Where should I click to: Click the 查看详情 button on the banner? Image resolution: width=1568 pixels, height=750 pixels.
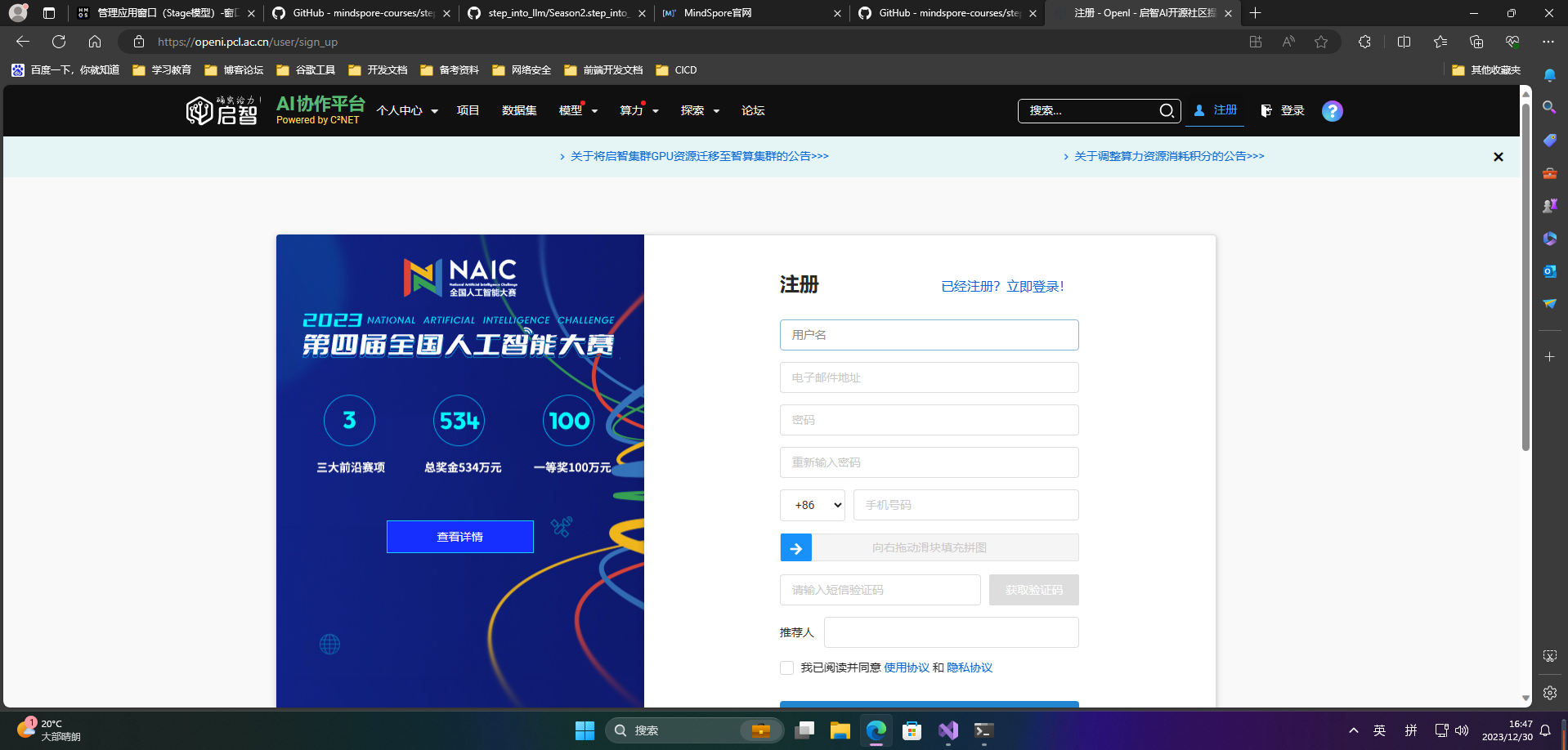(459, 537)
